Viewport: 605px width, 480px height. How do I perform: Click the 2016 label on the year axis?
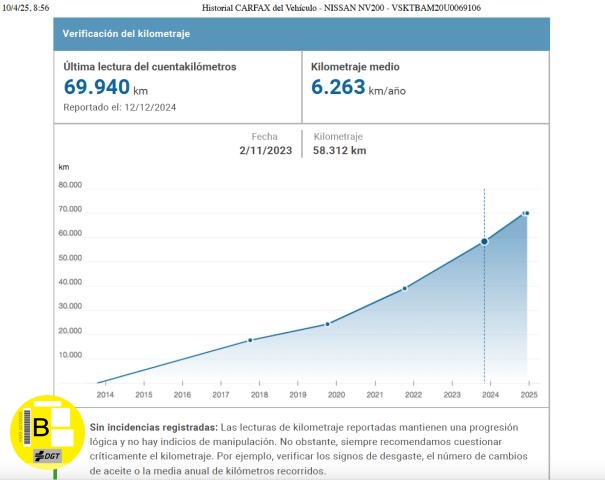(182, 396)
